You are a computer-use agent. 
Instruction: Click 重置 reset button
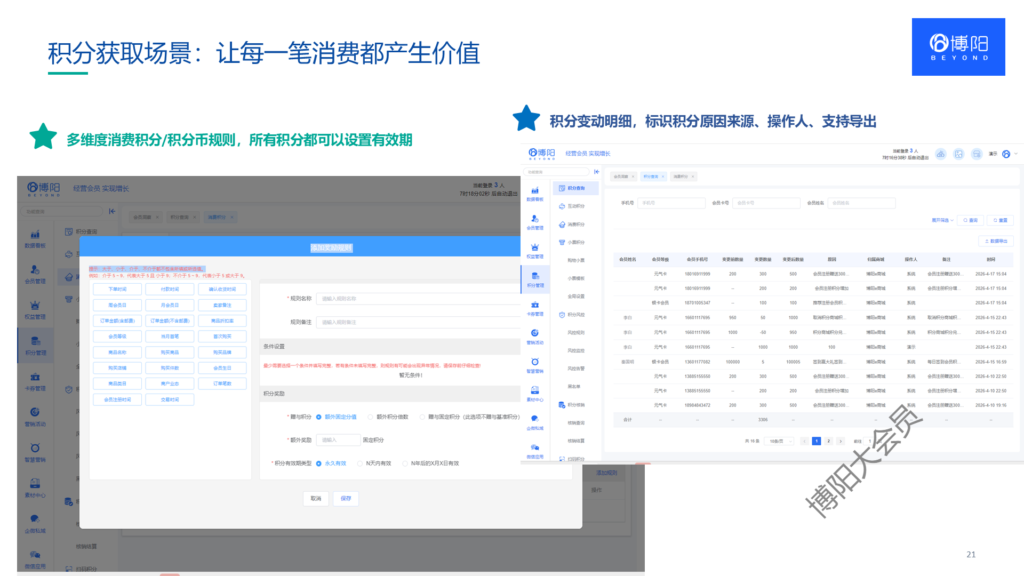point(1000,220)
